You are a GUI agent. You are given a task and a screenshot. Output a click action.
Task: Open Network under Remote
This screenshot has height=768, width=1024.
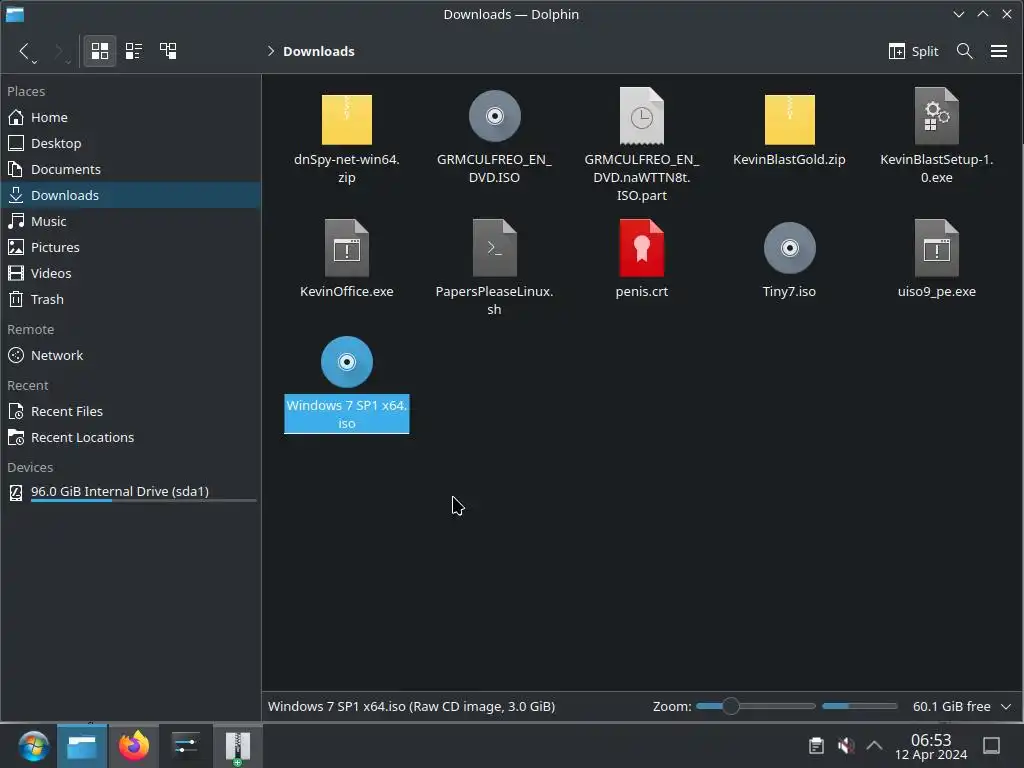[x=131, y=355]
